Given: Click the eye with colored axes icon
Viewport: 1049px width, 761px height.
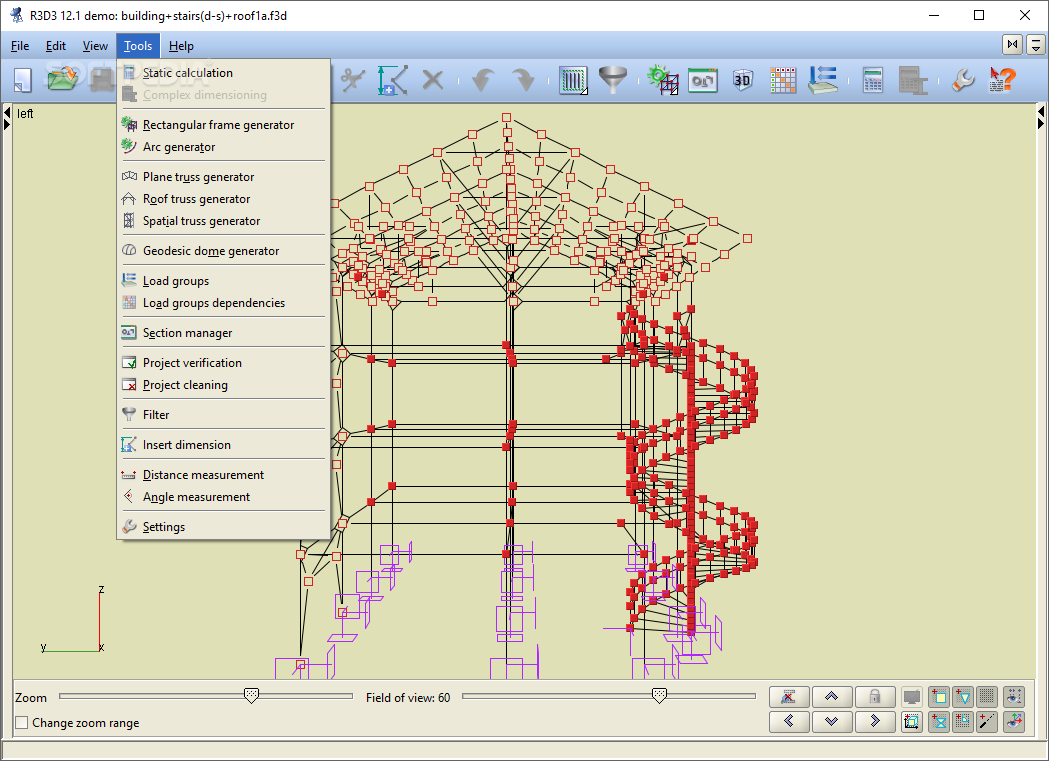Looking at the screenshot, I should click(x=1014, y=722).
